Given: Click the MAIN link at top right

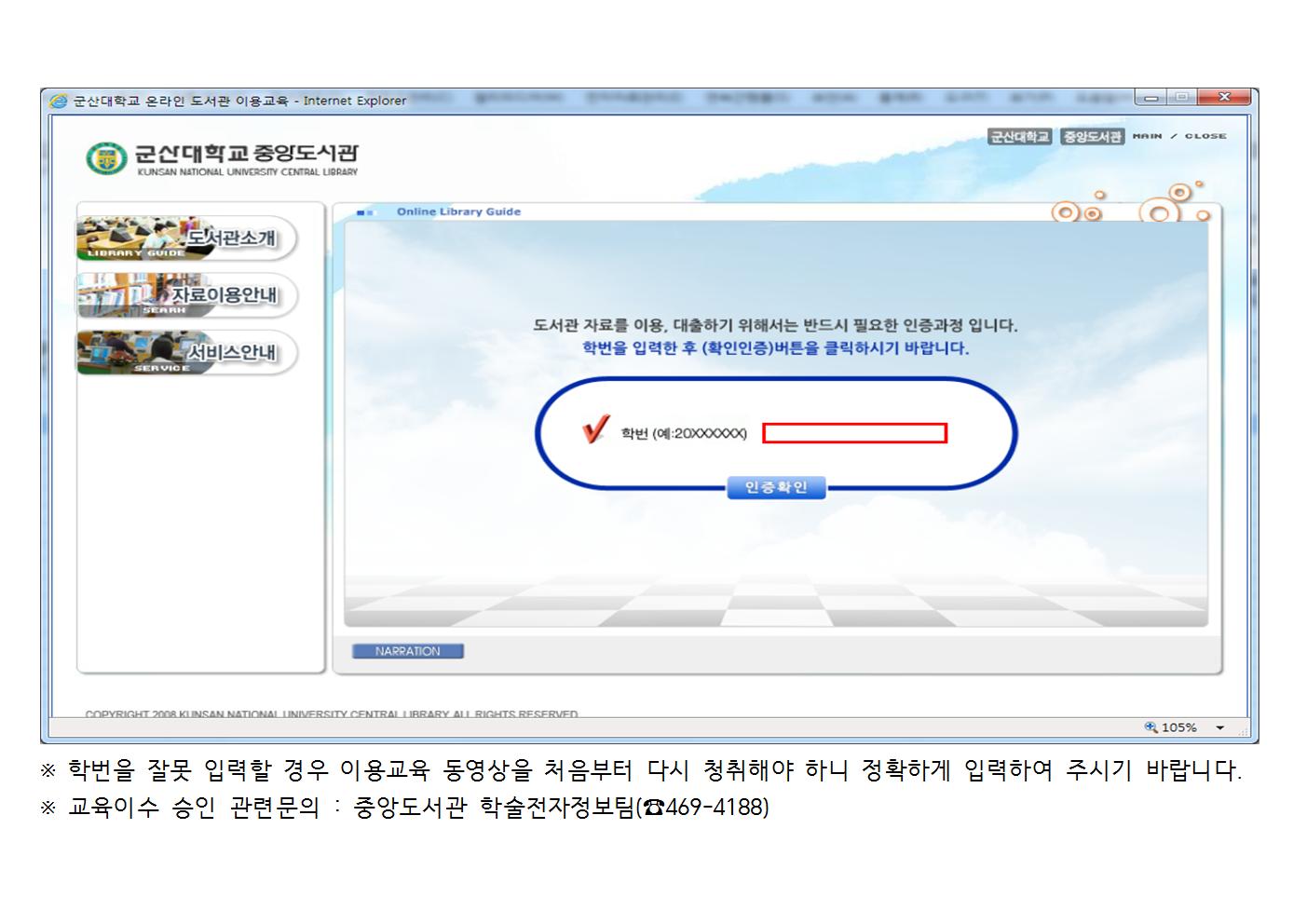Looking at the screenshot, I should [x=1147, y=136].
